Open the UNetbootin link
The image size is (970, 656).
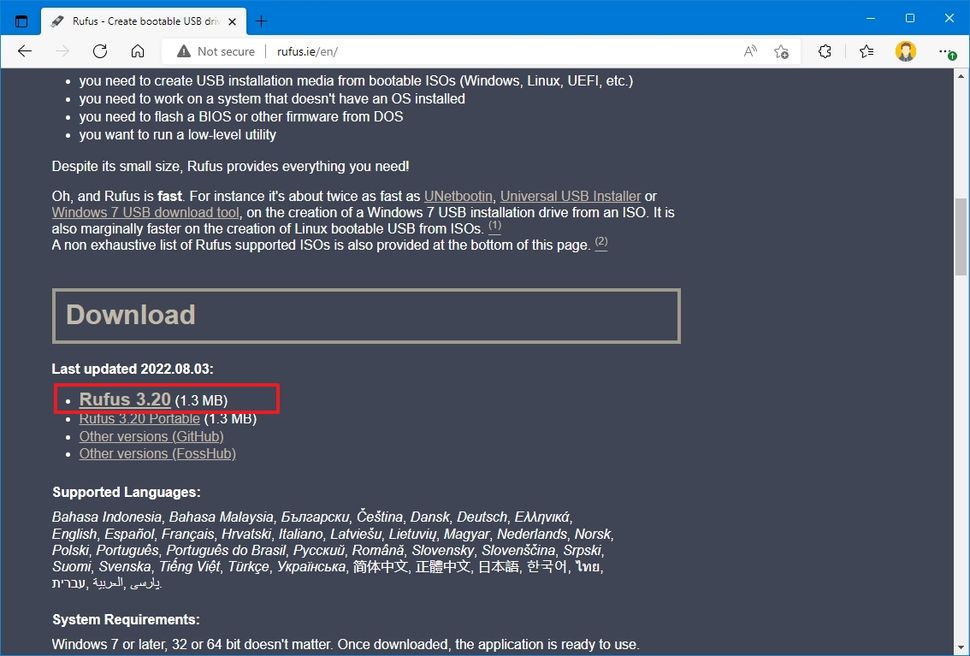click(459, 196)
